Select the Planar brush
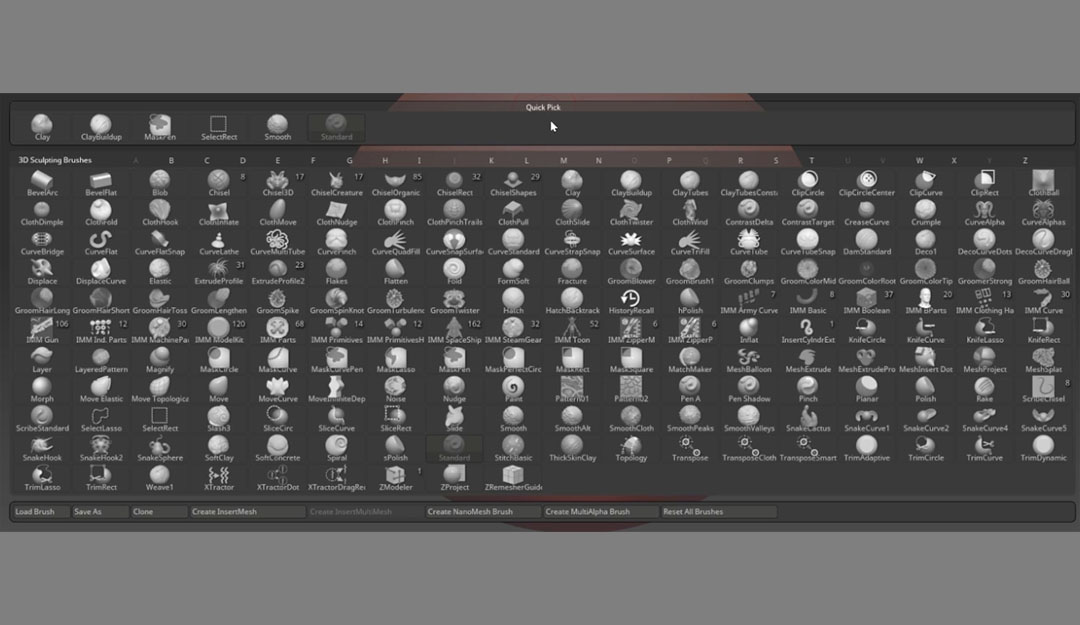The height and width of the screenshot is (625, 1080). 866,391
